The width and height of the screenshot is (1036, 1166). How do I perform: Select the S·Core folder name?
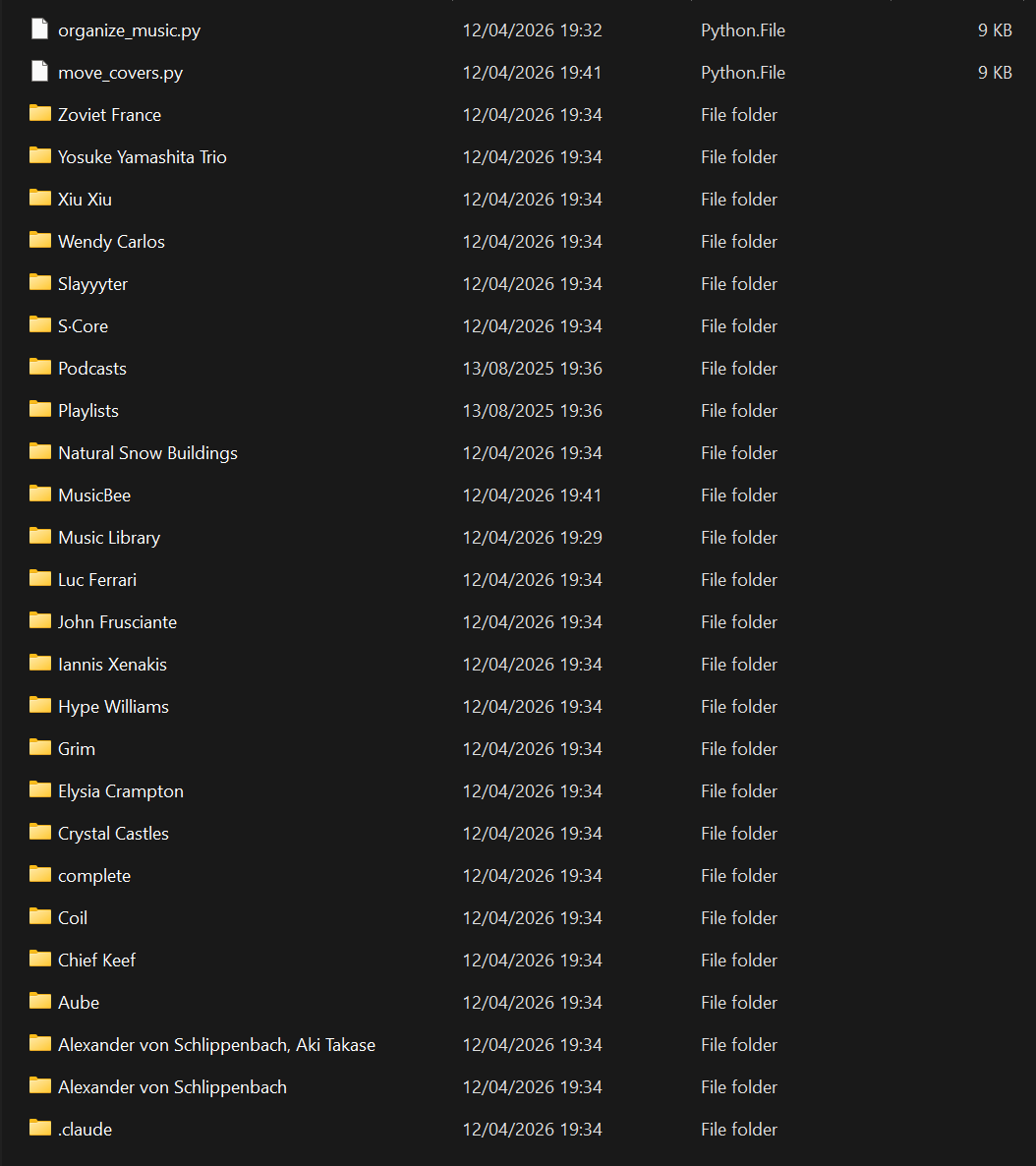84,326
